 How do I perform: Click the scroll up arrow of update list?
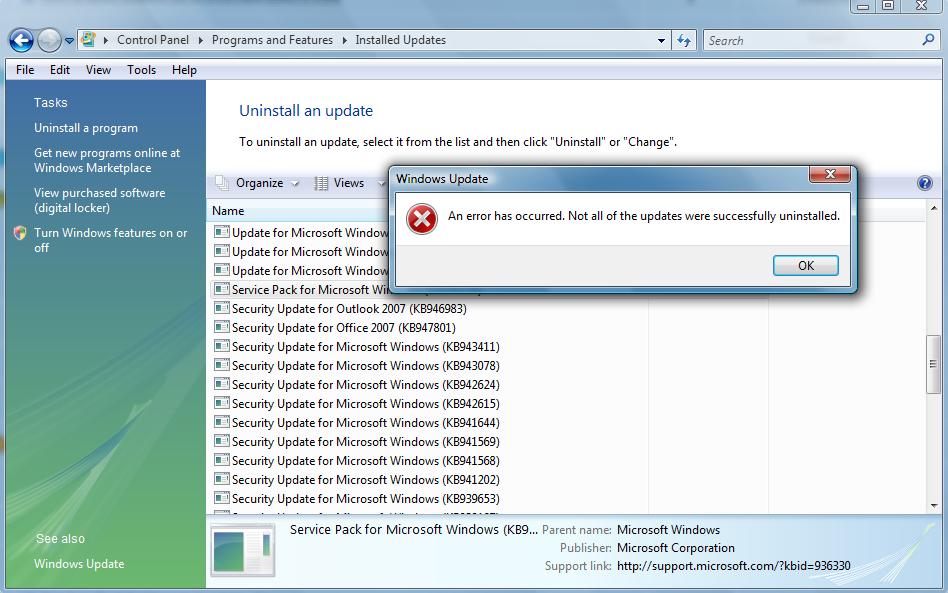point(933,209)
